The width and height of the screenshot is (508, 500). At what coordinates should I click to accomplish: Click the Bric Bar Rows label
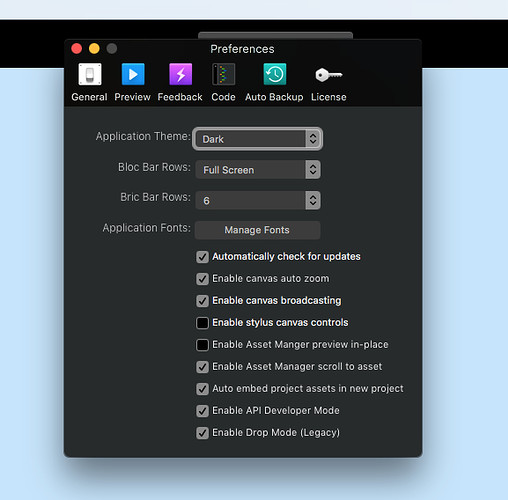[x=155, y=197]
